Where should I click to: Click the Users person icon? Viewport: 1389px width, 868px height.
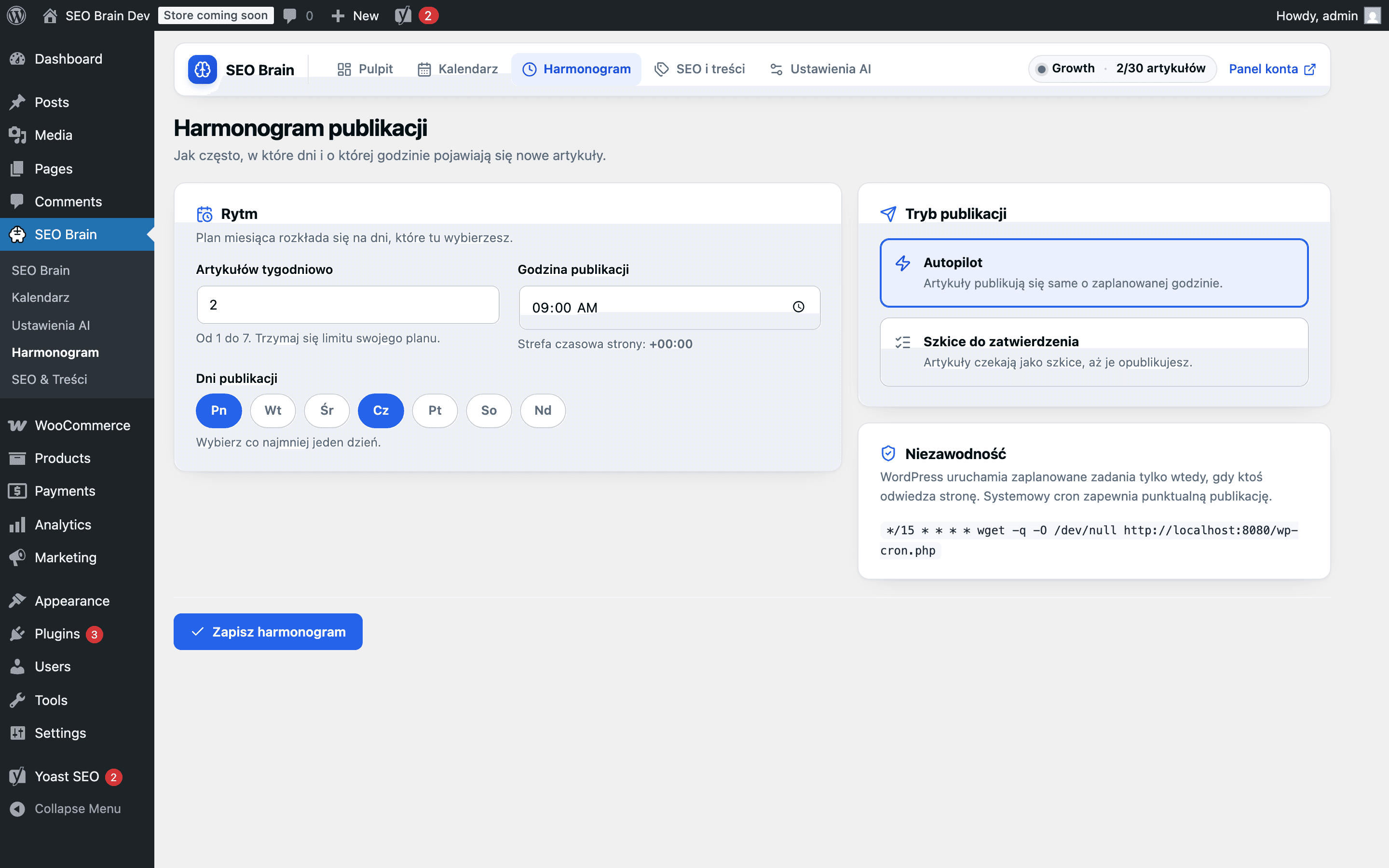pyautogui.click(x=17, y=666)
